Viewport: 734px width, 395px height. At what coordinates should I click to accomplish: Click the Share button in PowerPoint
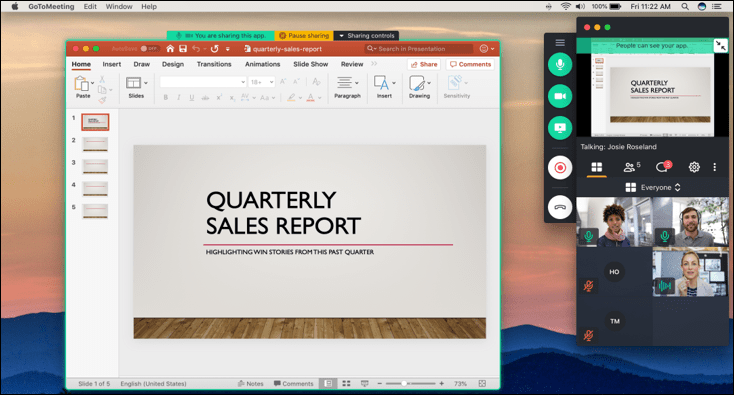[424, 65]
